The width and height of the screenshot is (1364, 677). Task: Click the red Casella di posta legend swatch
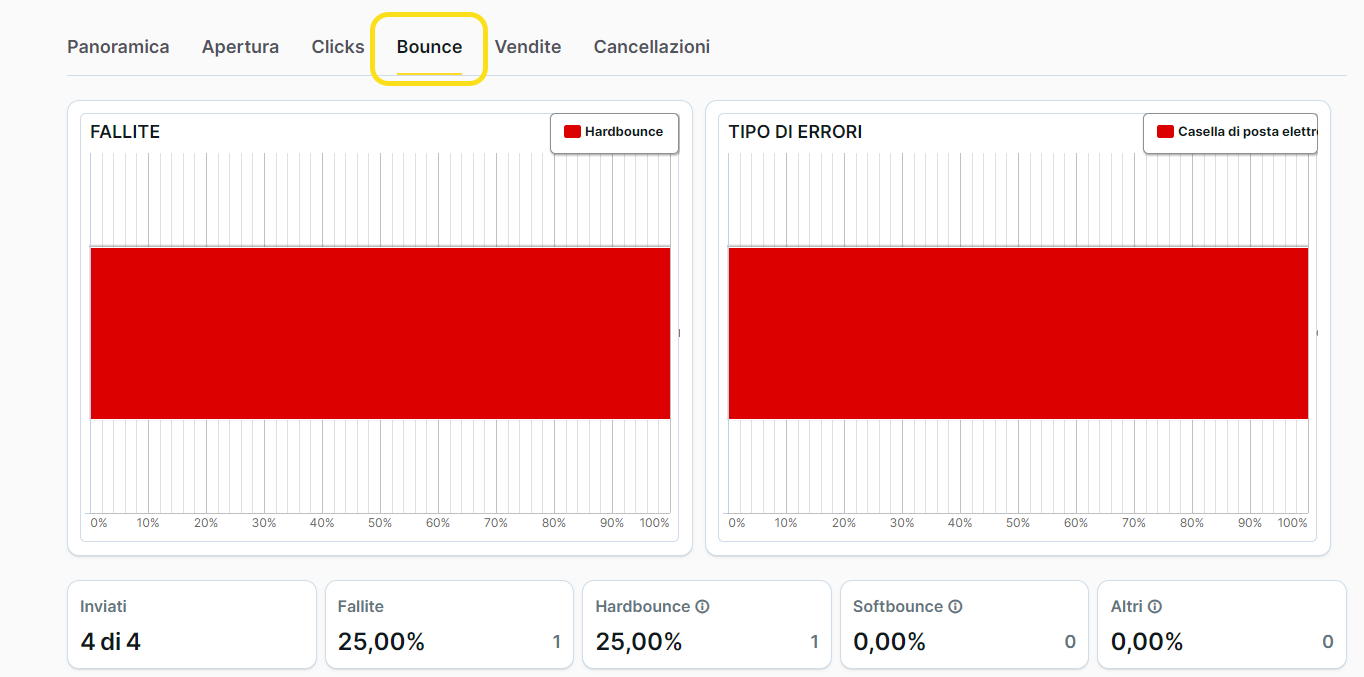(x=1165, y=132)
